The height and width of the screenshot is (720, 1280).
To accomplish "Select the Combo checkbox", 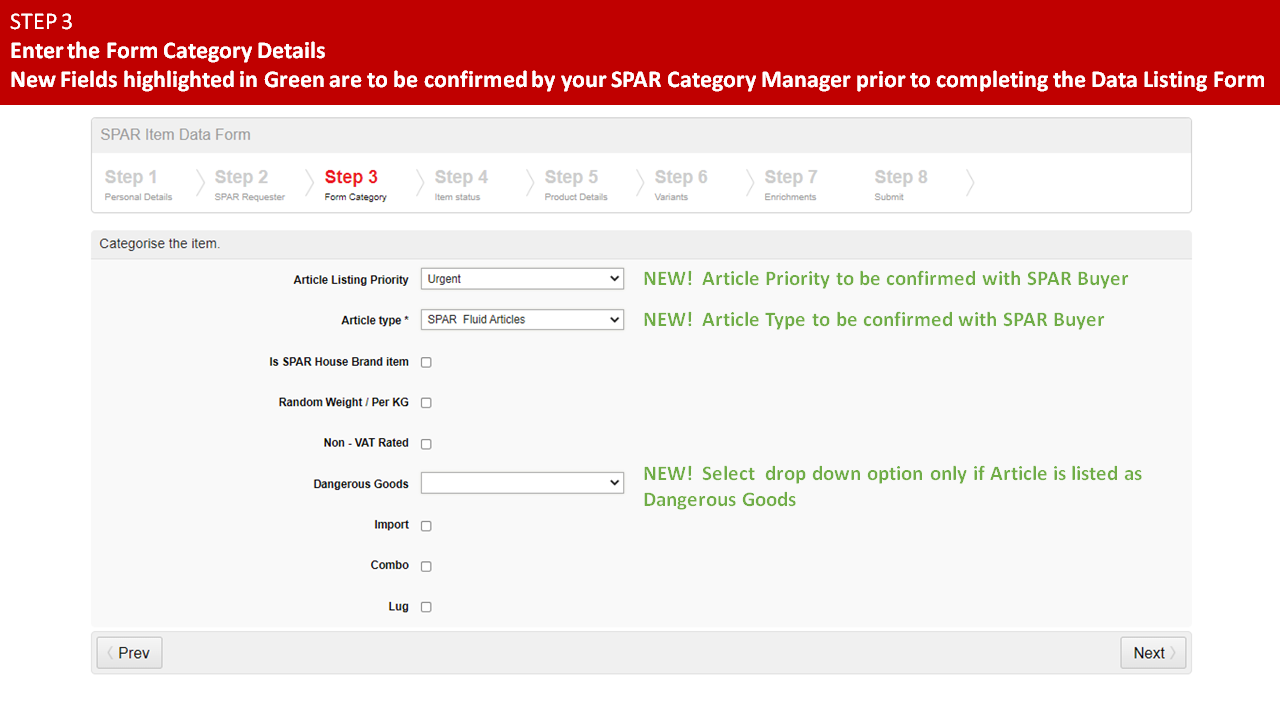I will pos(426,566).
